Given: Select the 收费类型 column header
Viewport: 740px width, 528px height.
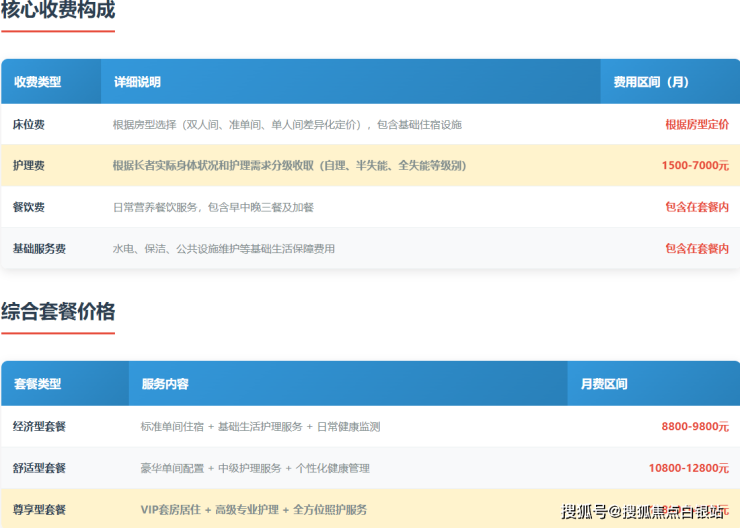Looking at the screenshot, I should (37, 82).
